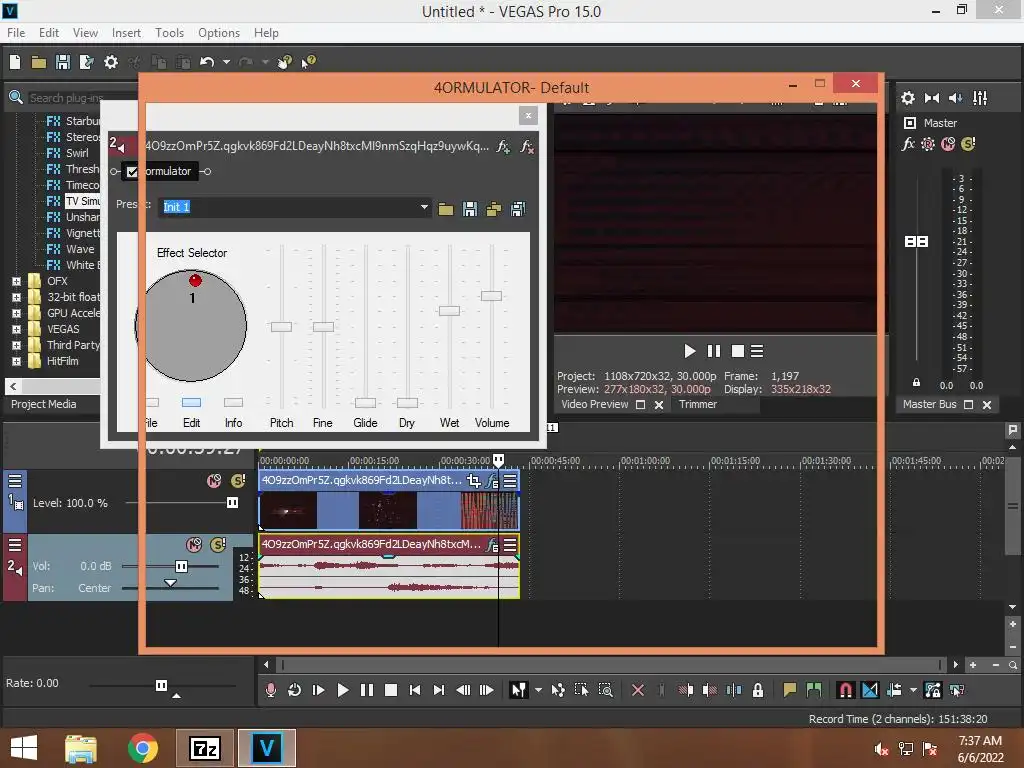1024x768 pixels.
Task: Open Event FX on the audio clip
Action: (492, 545)
